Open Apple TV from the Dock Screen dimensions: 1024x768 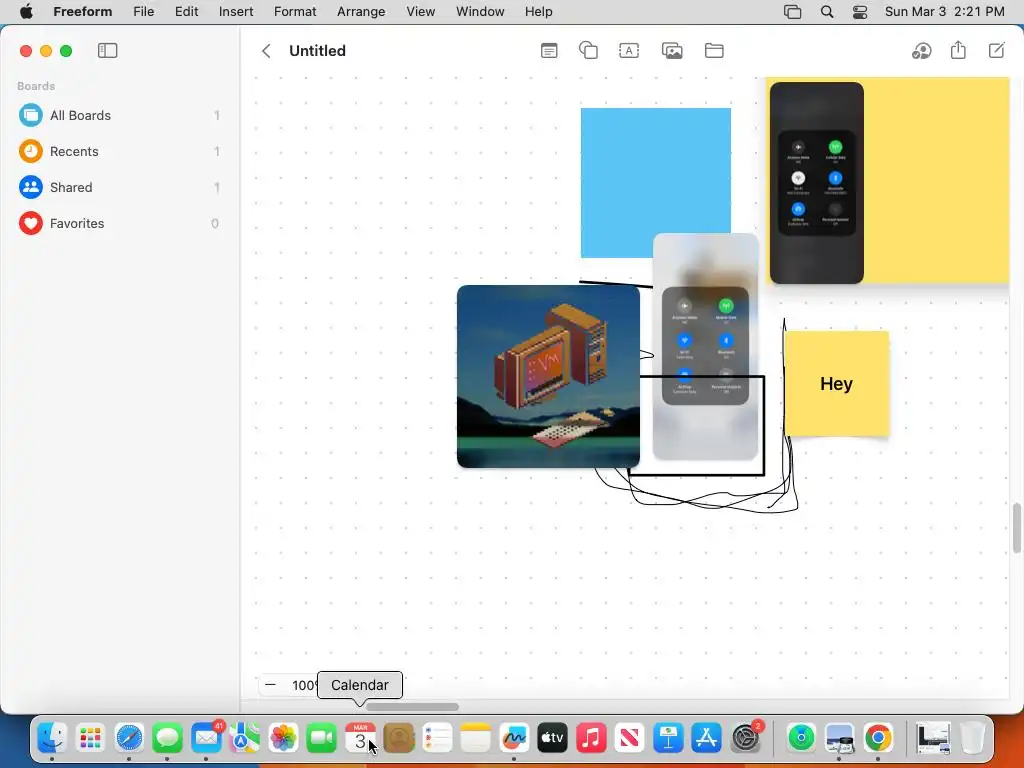click(552, 739)
